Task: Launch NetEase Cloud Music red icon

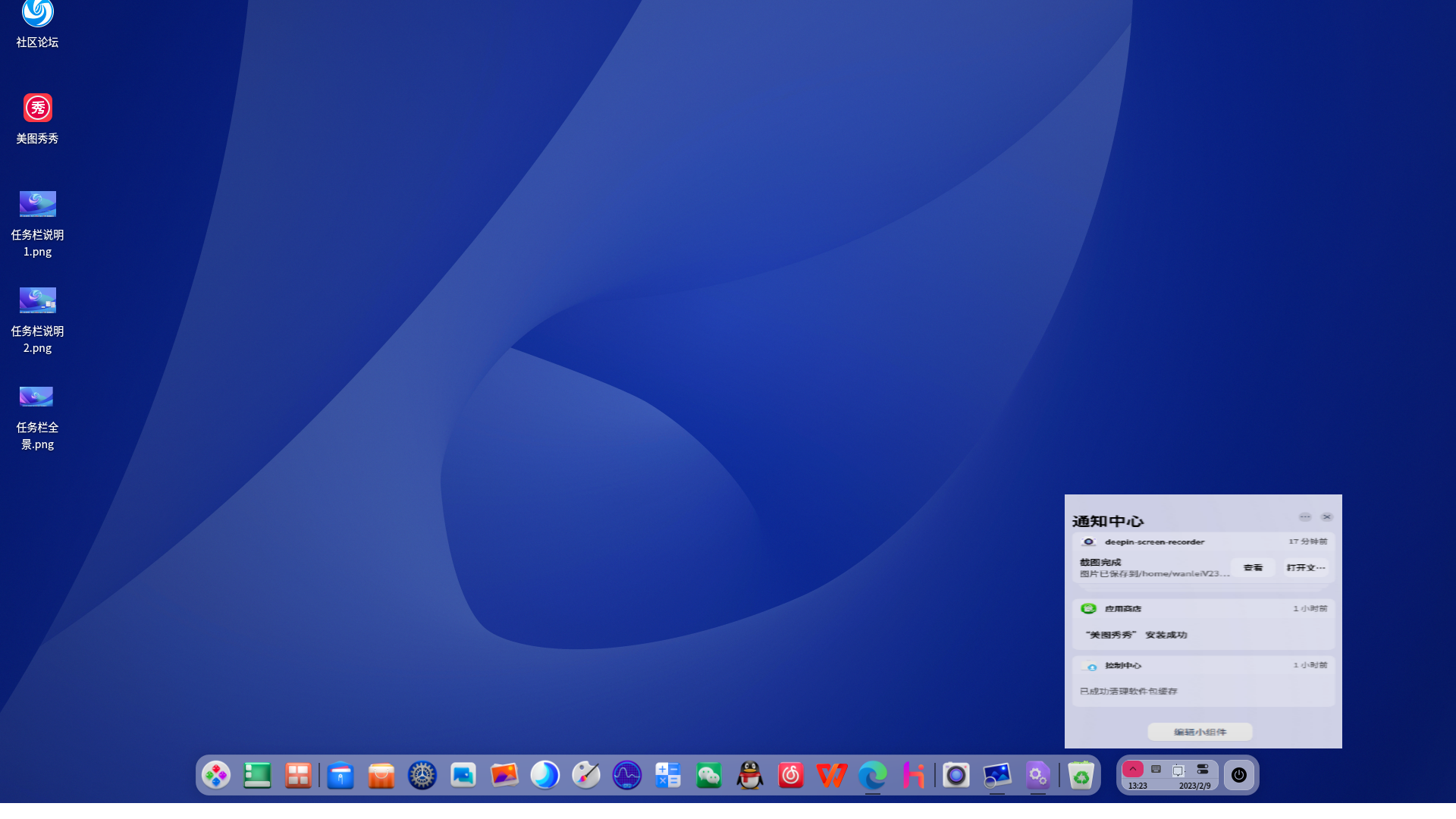Action: pyautogui.click(x=791, y=775)
